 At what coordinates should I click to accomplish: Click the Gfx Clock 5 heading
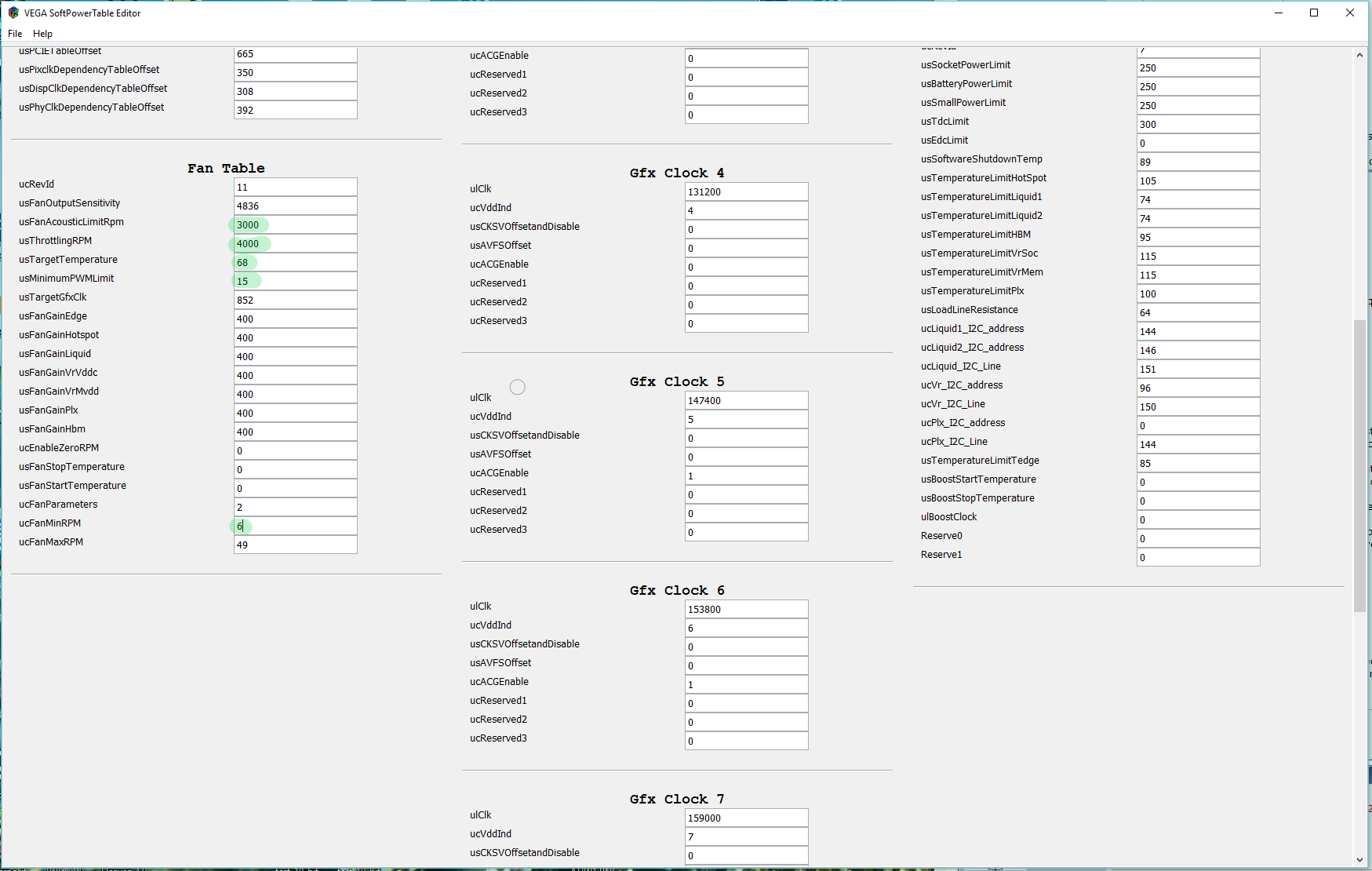[677, 381]
